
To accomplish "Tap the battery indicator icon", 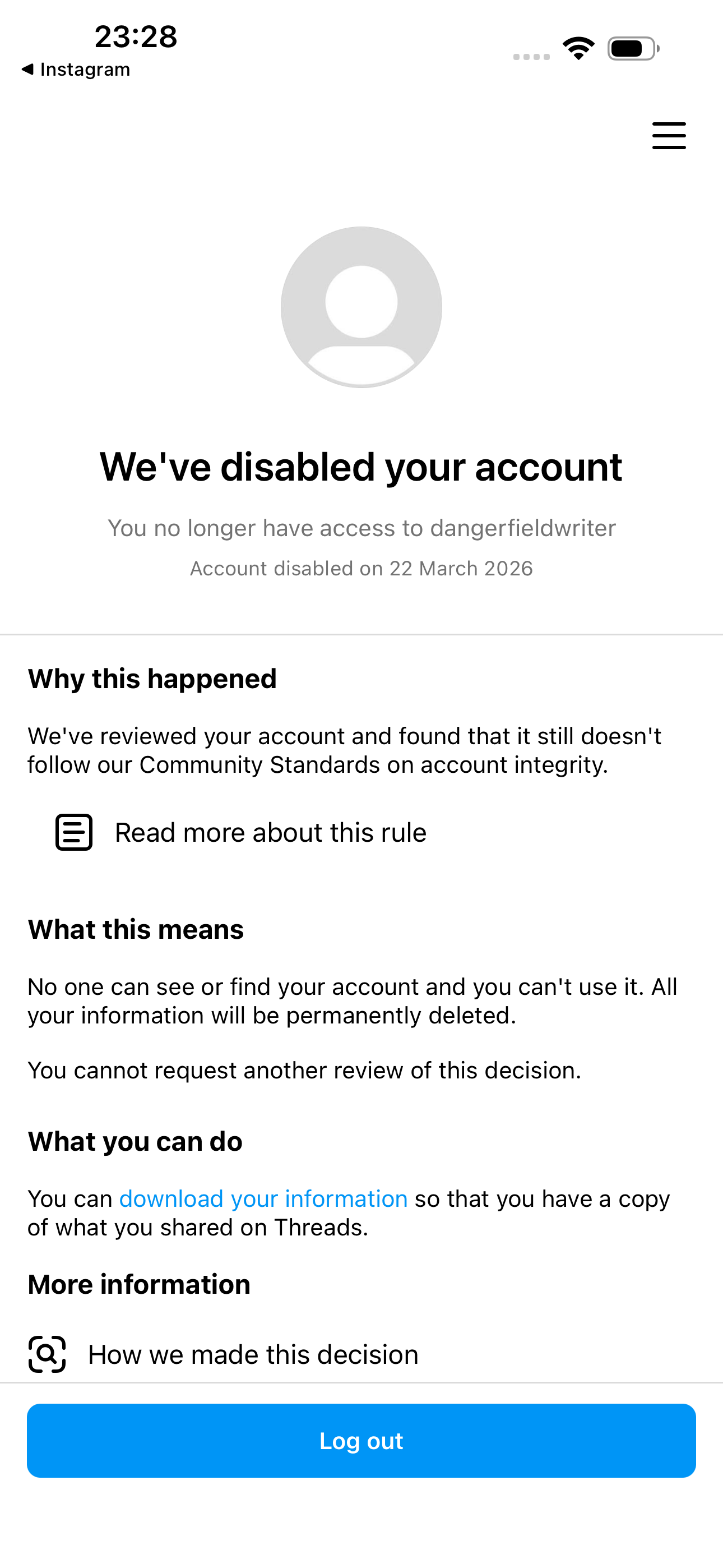I will [633, 49].
